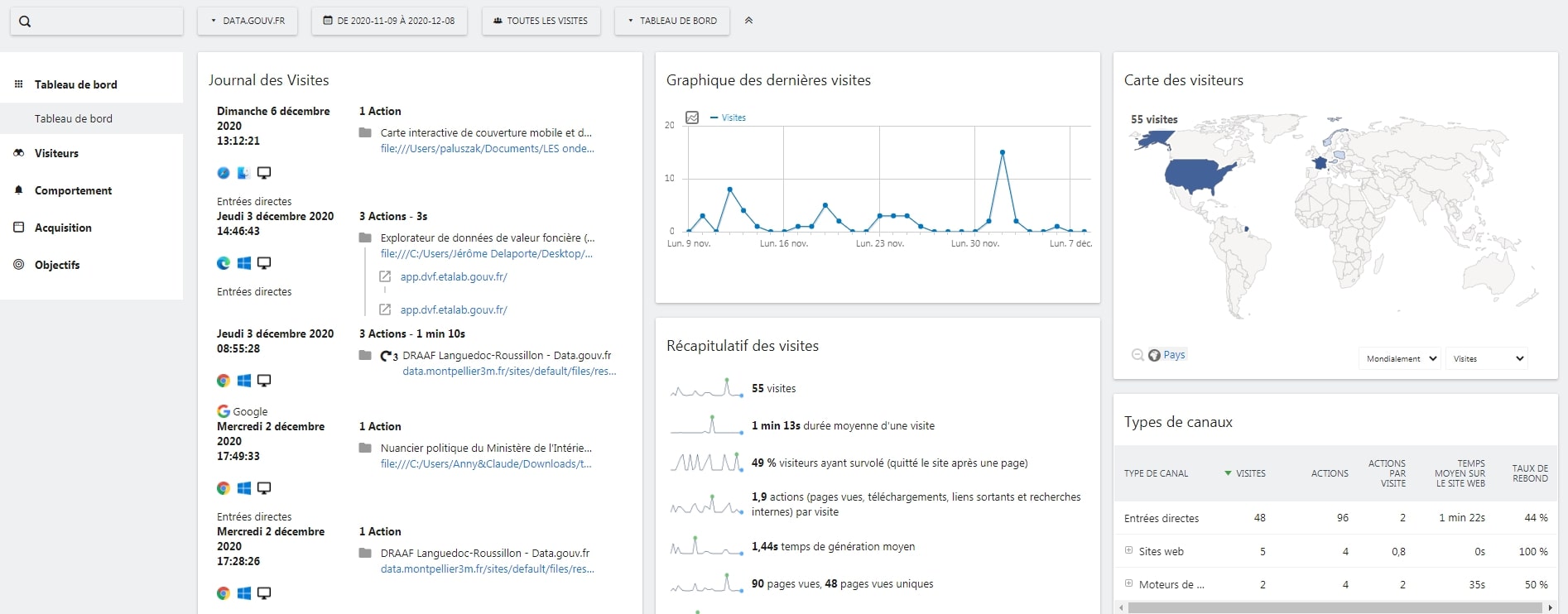1568x614 pixels.
Task: Click the zoom-out magnifier on the visitor map
Action: [x=1138, y=355]
